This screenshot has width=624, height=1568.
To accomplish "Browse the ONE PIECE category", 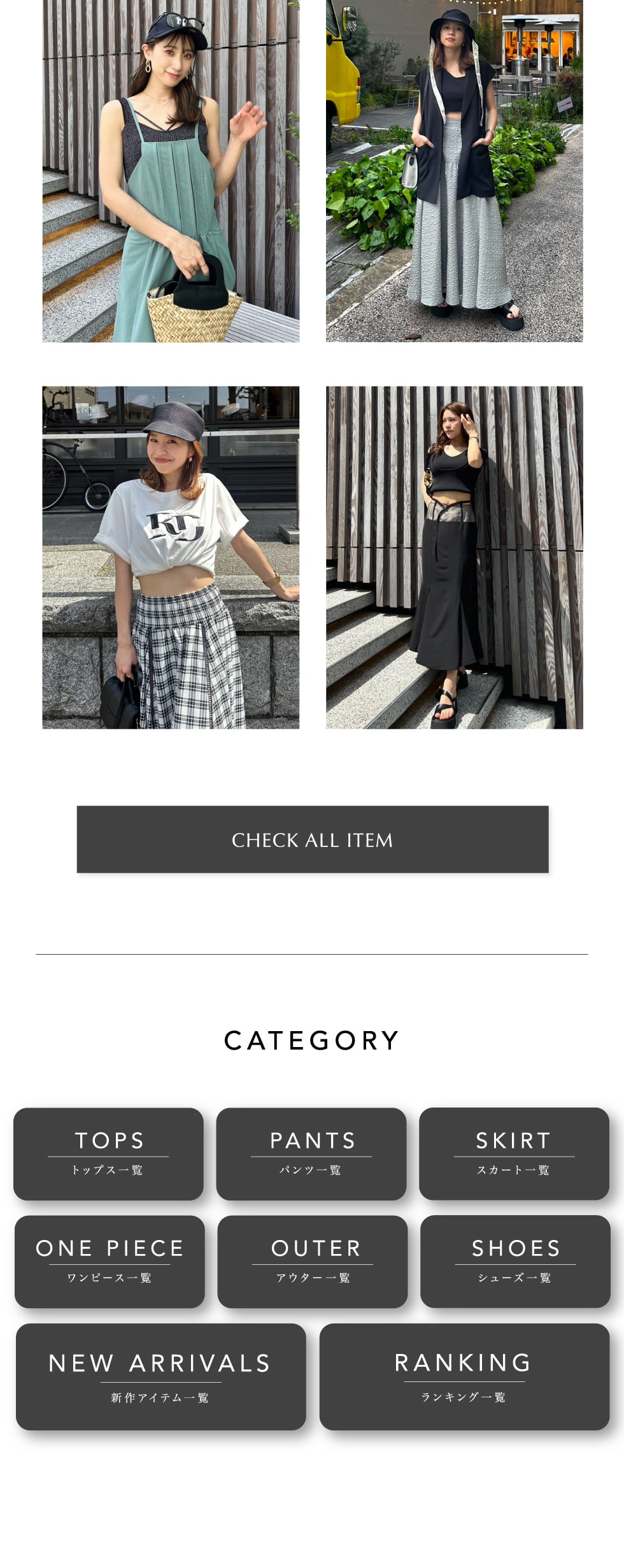I will click(110, 1262).
